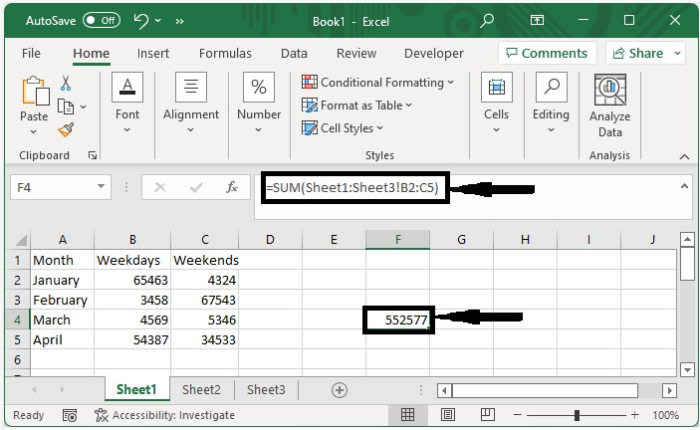
Task: Select row 3 header
Action: point(17,300)
